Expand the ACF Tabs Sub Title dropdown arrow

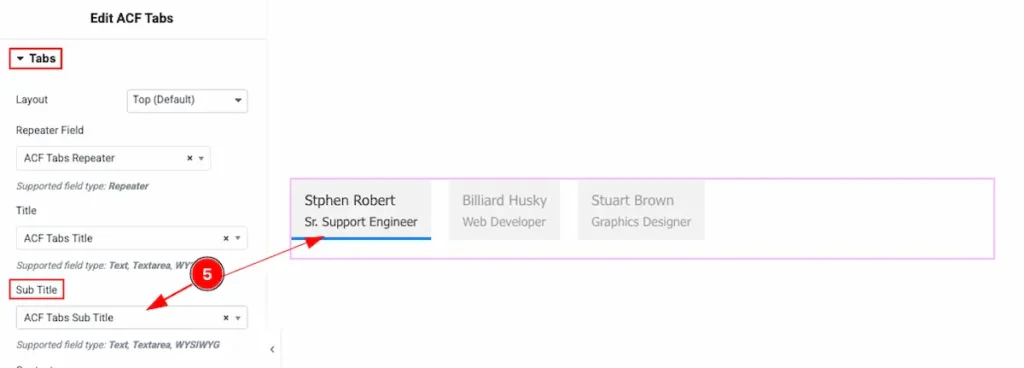[x=238, y=318]
